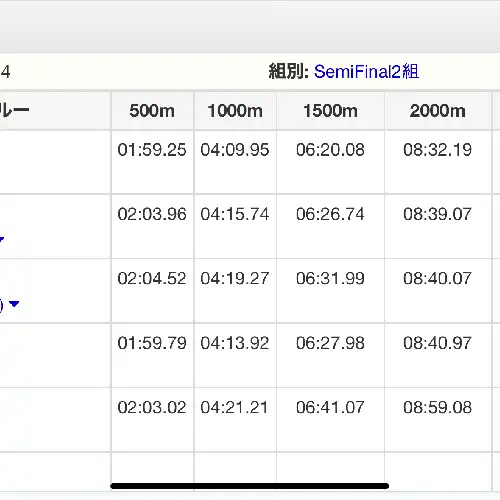Click the 04:15.74 split time cell
Screen dimensions: 500x500
(235, 214)
